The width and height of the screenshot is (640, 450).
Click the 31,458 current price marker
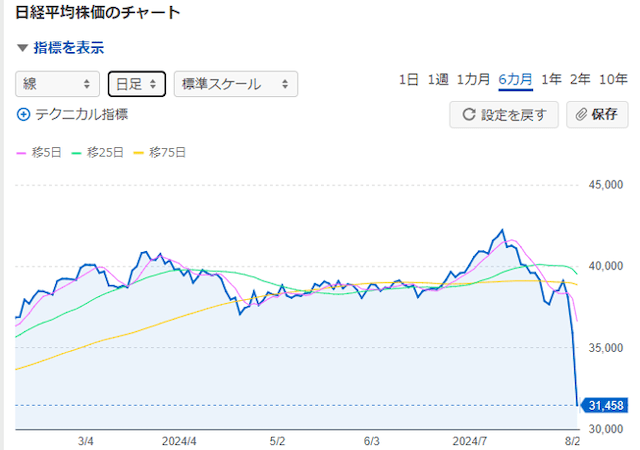tap(605, 405)
